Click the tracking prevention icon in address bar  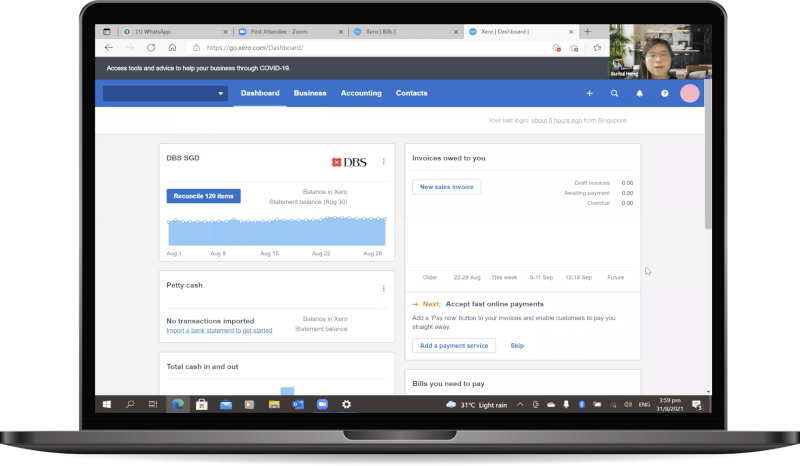tap(556, 47)
